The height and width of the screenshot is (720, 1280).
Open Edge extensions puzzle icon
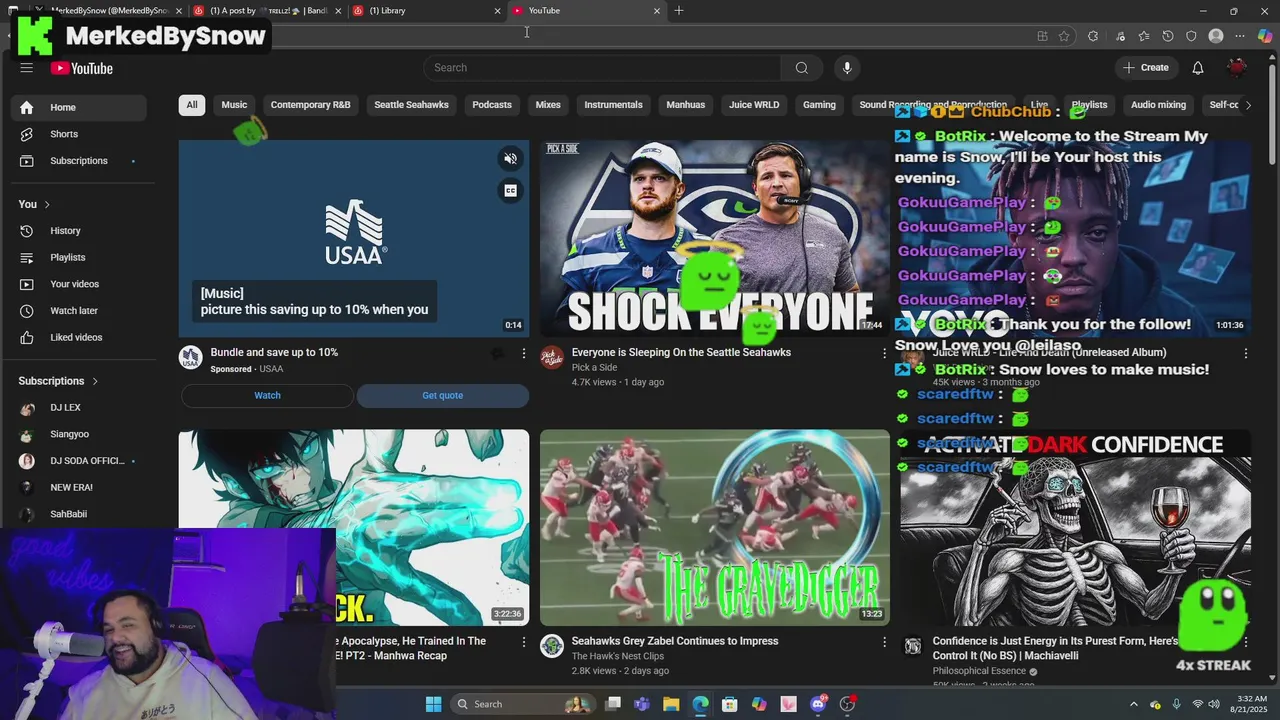1093,36
